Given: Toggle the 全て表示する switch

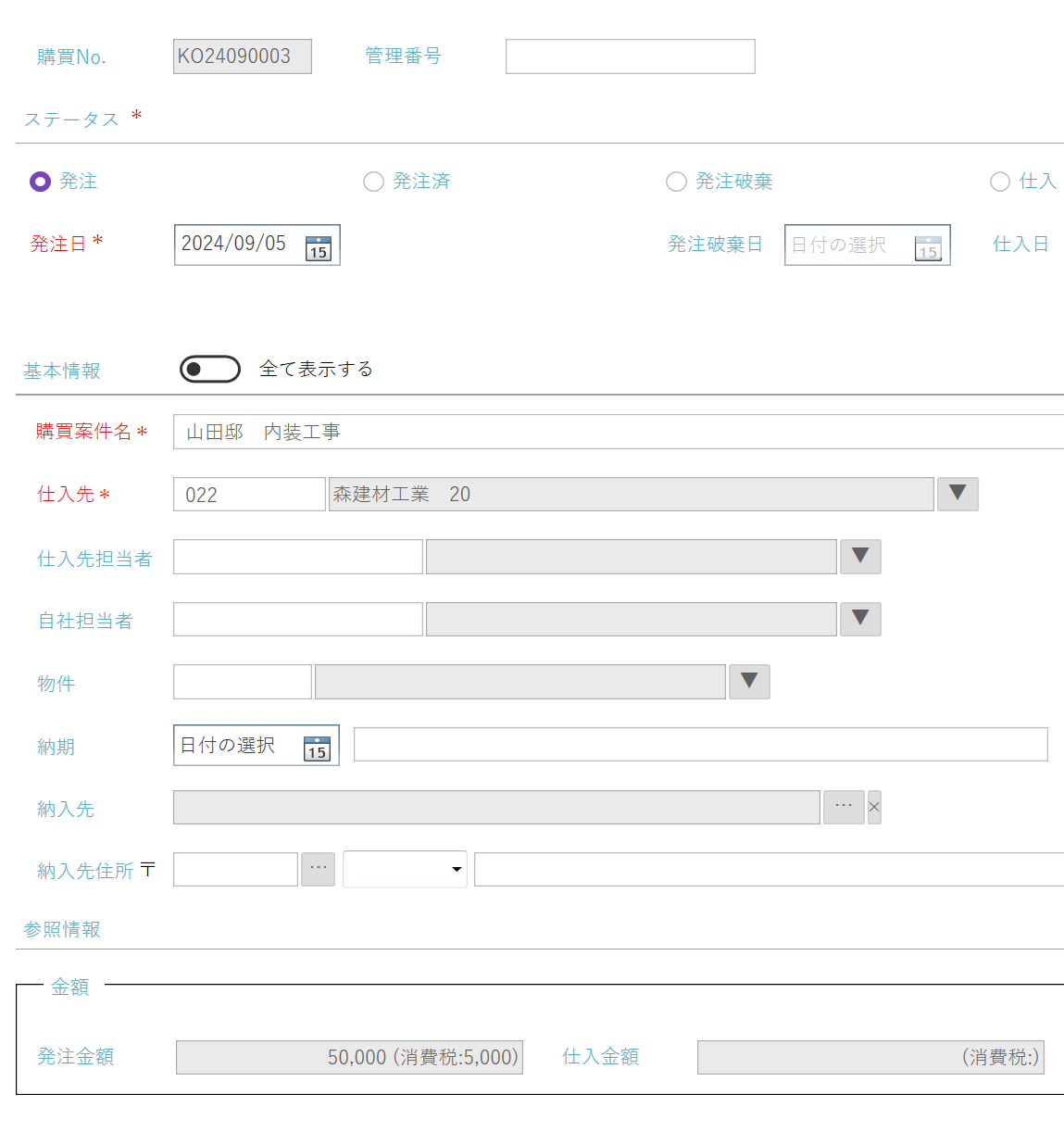Looking at the screenshot, I should pyautogui.click(x=210, y=369).
